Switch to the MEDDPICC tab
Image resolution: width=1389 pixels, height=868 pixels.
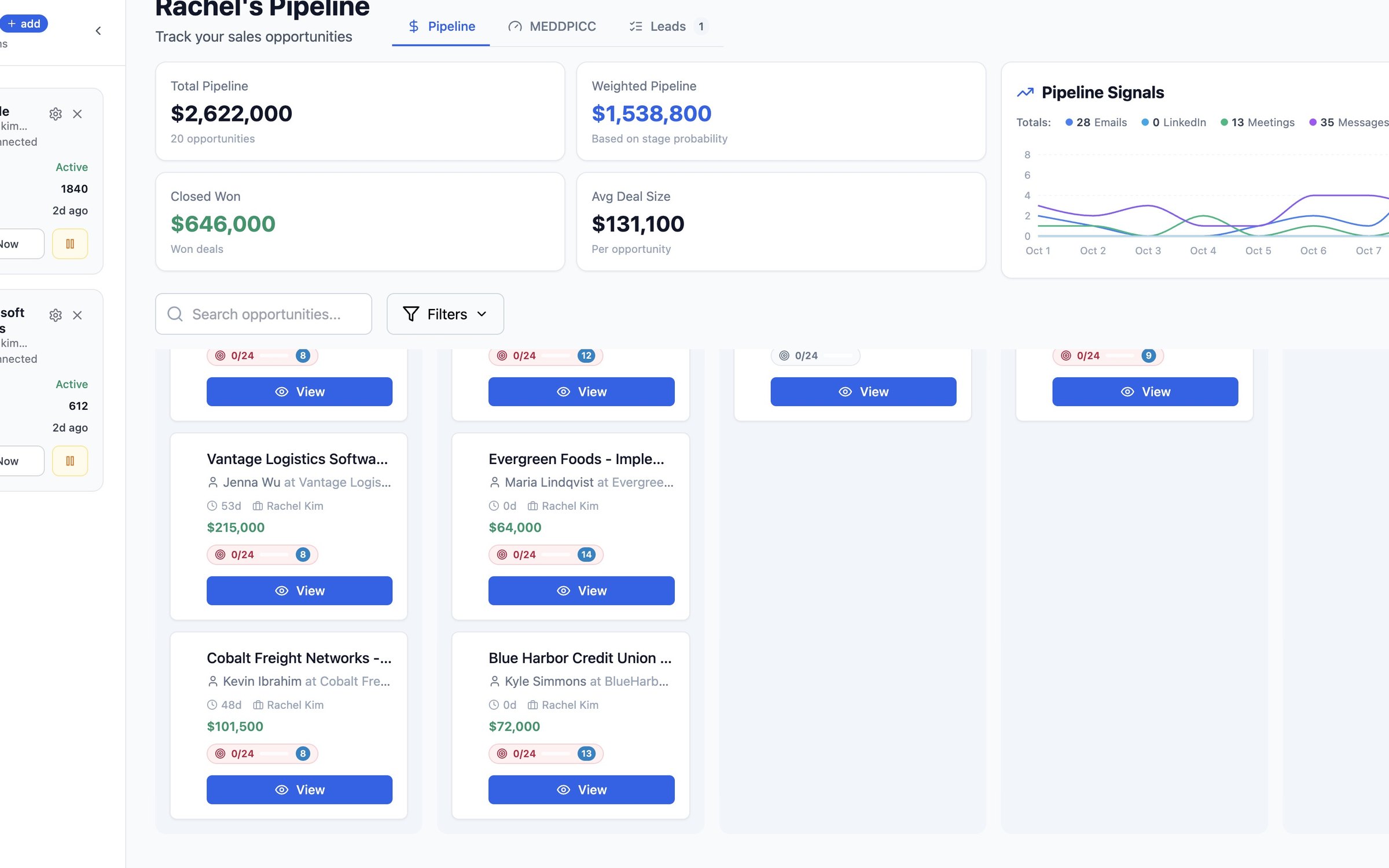[552, 27]
